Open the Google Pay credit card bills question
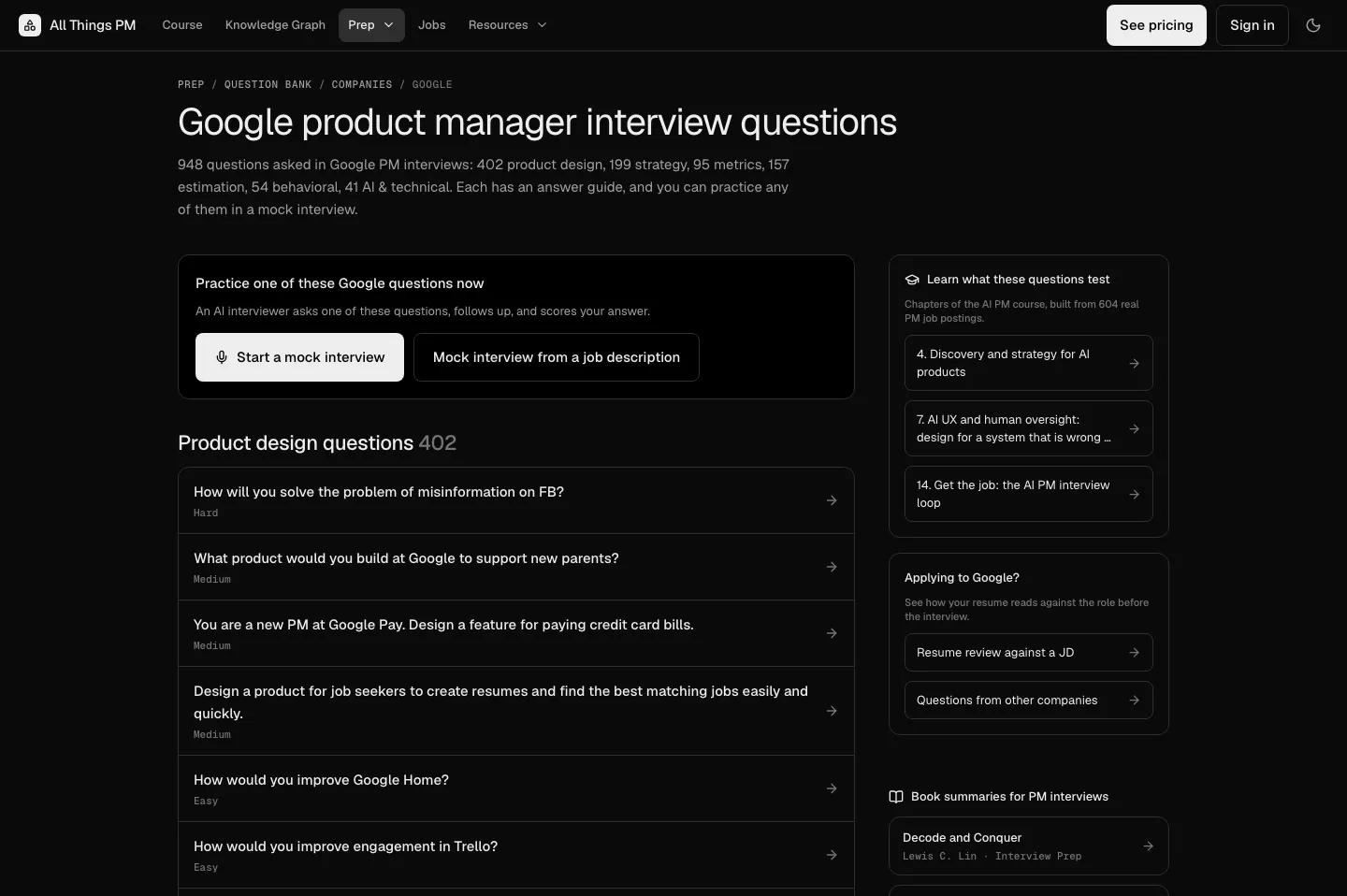Image resolution: width=1347 pixels, height=896 pixels. [516, 633]
